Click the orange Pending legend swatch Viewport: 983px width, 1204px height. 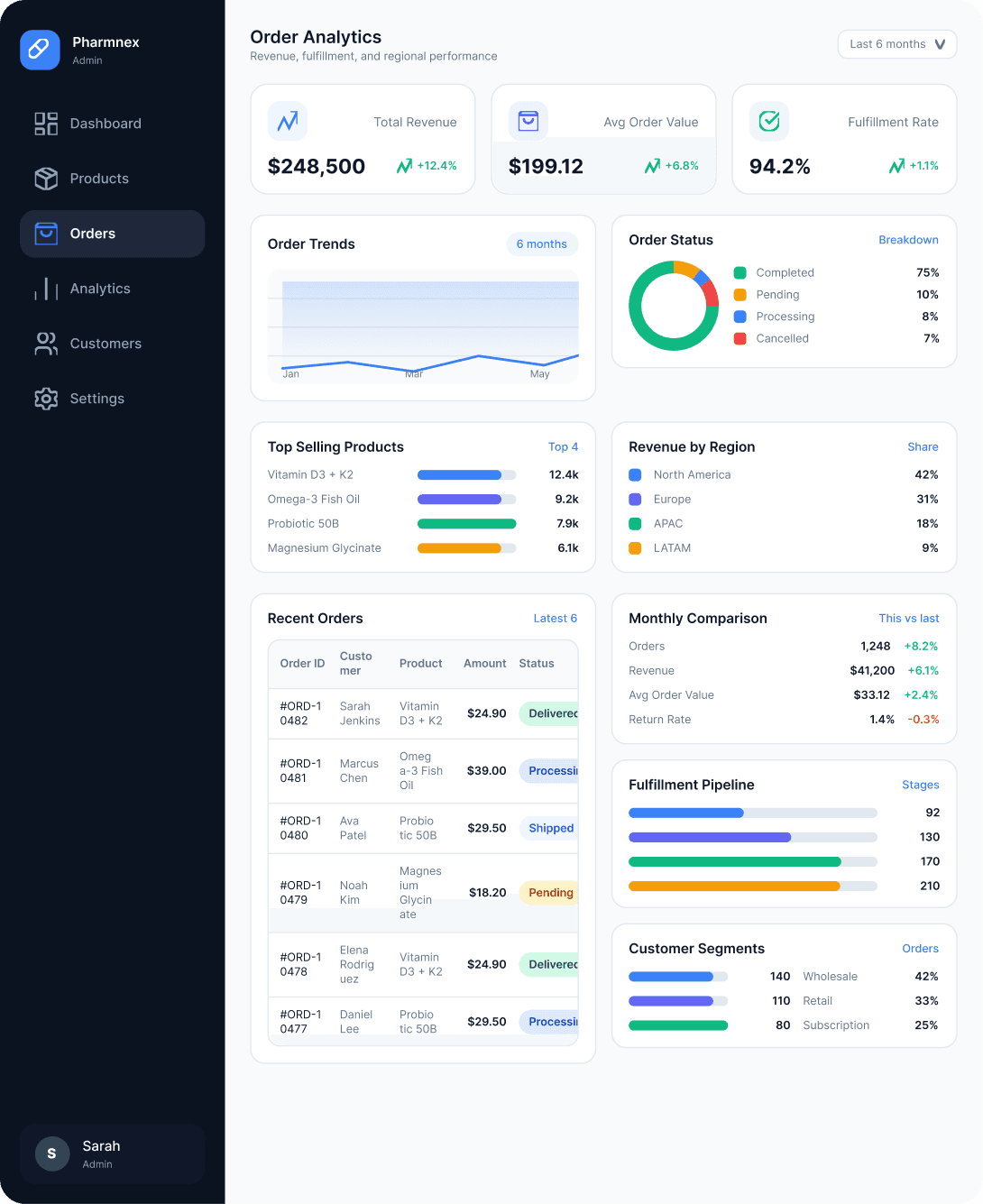point(740,295)
